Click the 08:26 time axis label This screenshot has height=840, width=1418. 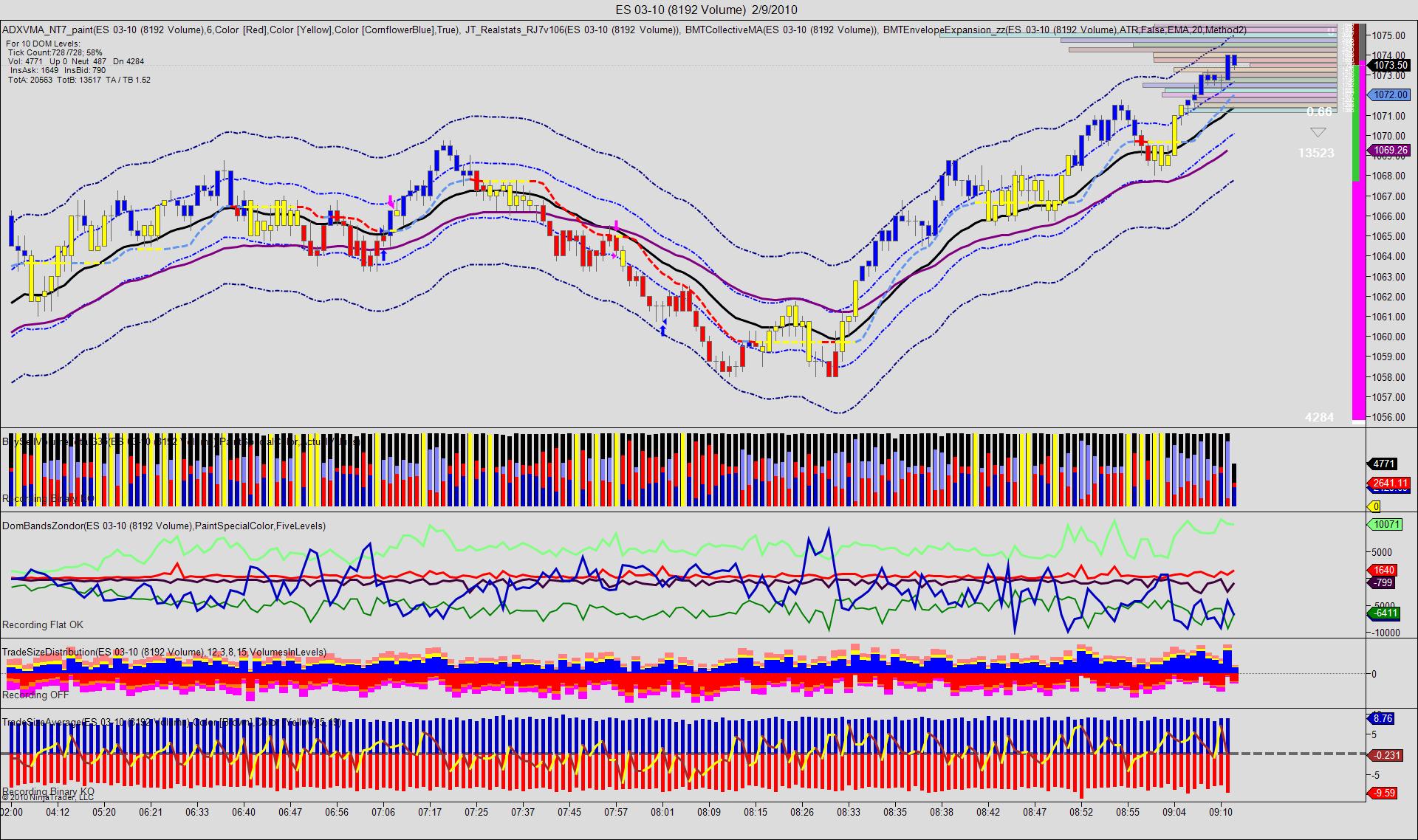point(802,812)
